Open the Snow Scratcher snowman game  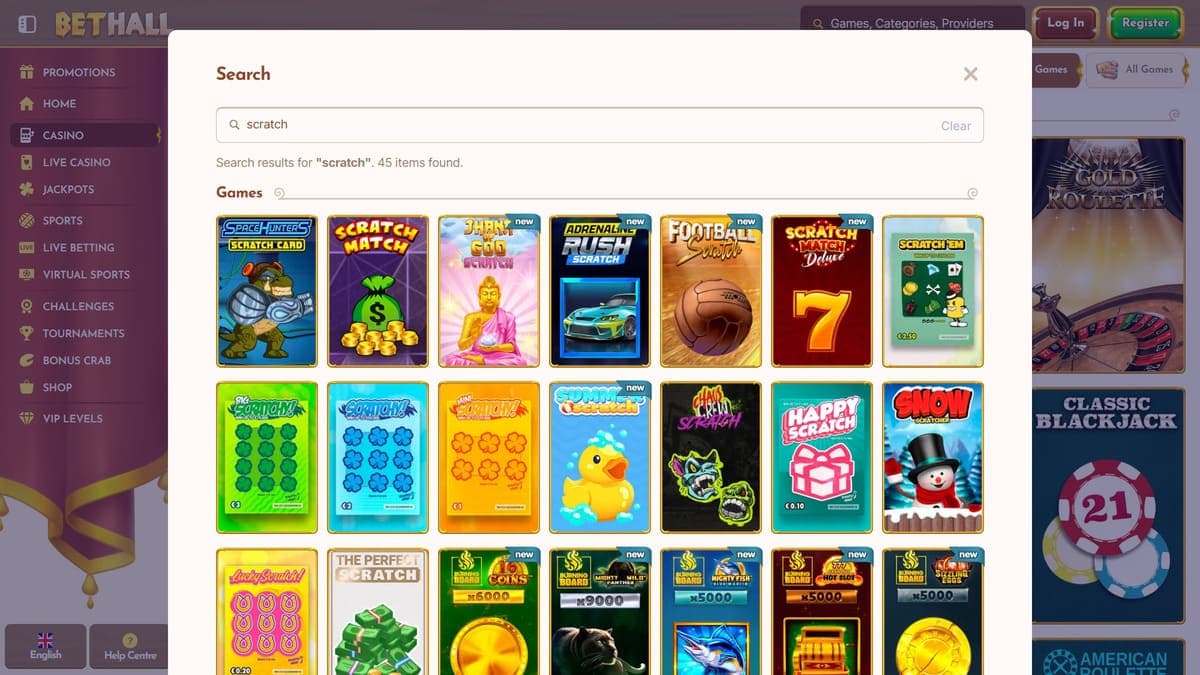coord(933,457)
